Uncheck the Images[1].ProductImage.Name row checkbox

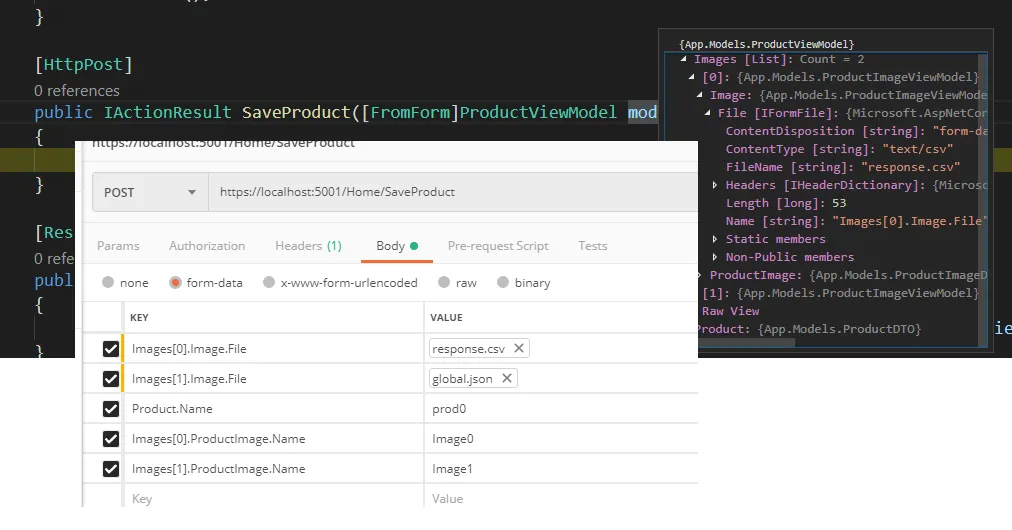pyautogui.click(x=111, y=469)
